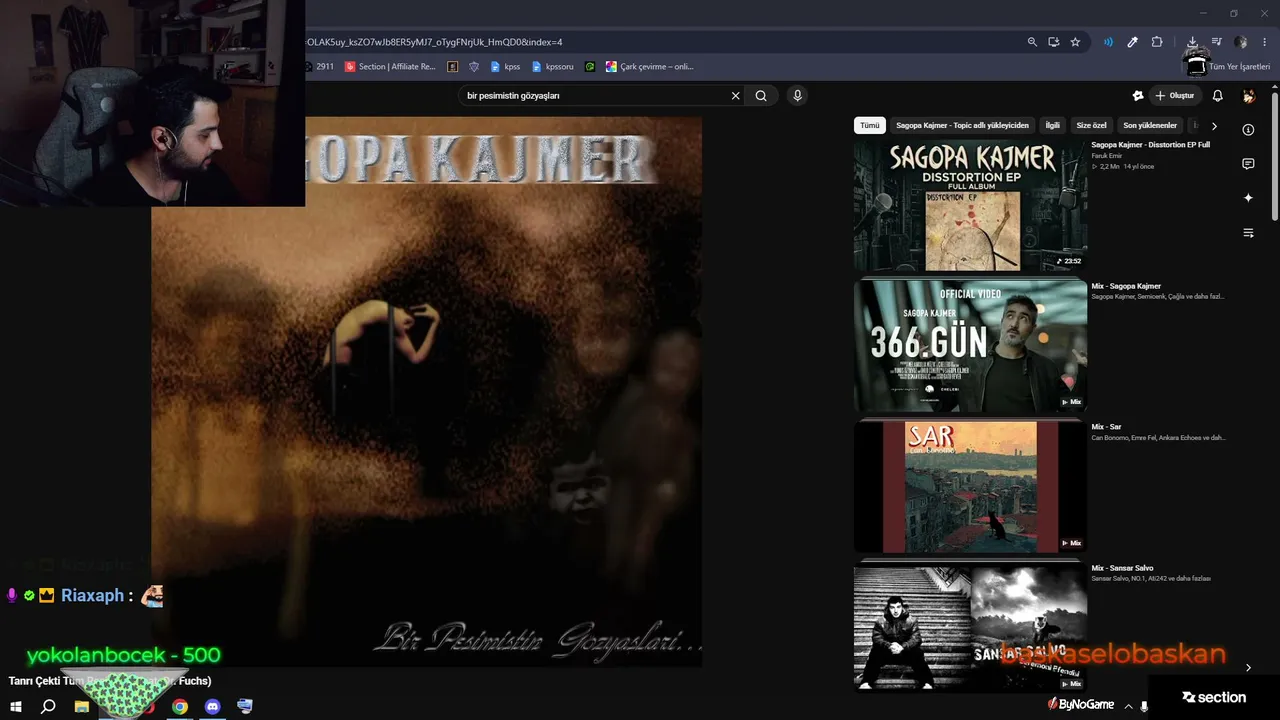The height and width of the screenshot is (720, 1280).
Task: Select the Son yüklenenler filter chip
Action: point(1150,125)
